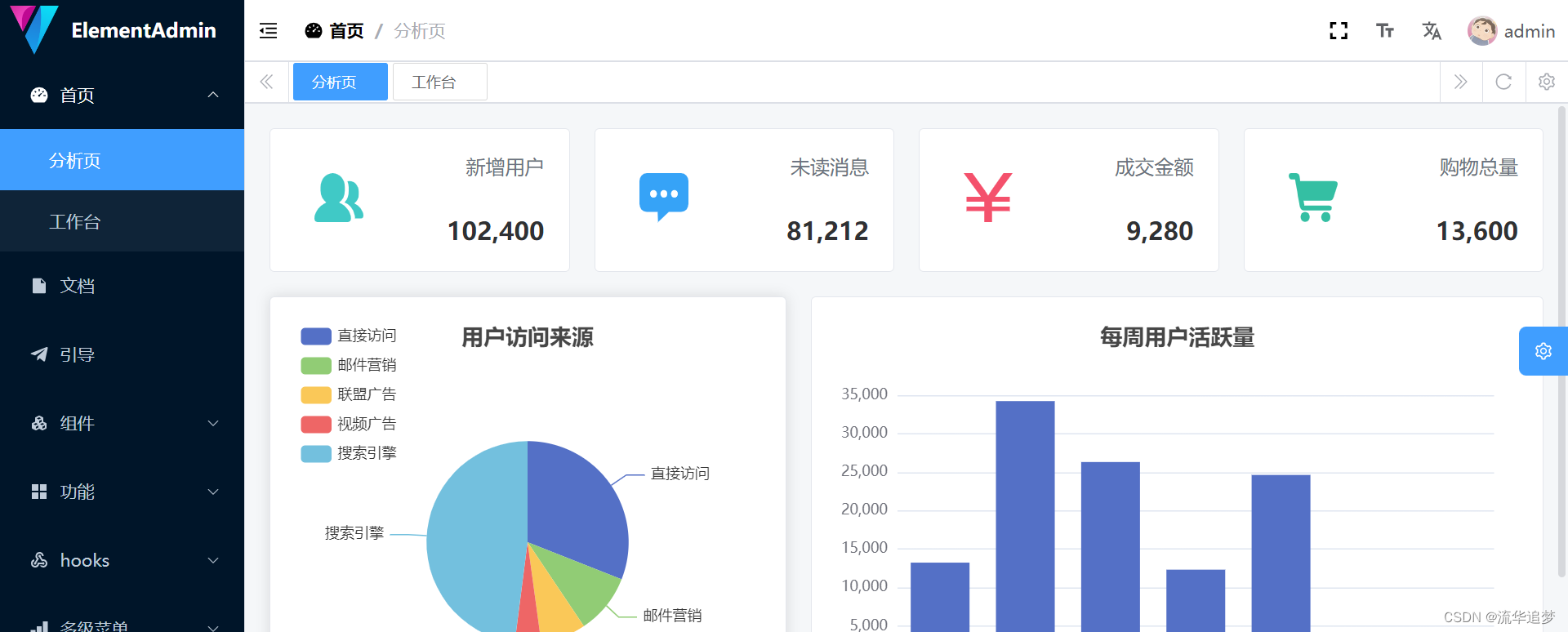Toggle 邮件营销 legend series in pie chart
Viewport: 1568px width, 632px height.
[349, 365]
